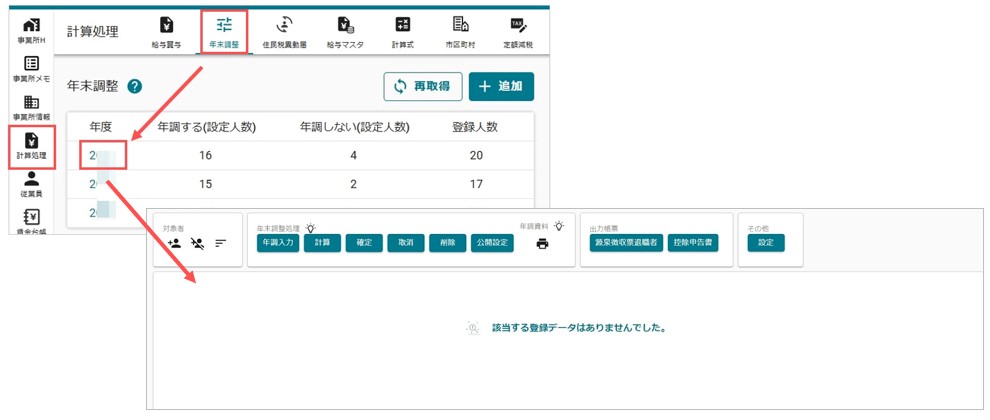Select the 年調しない cell showing 2

(x=354, y=184)
